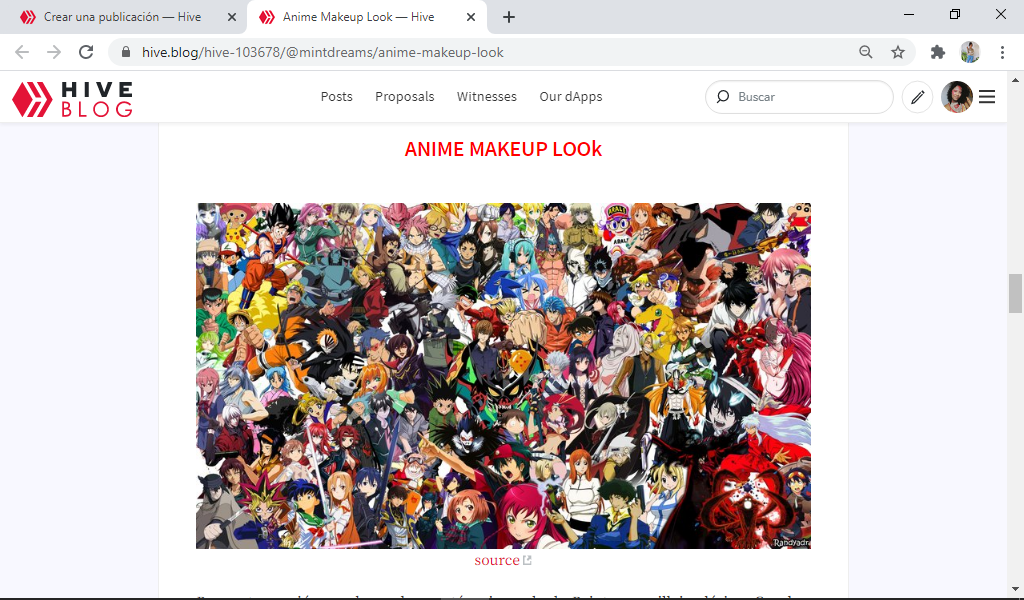Click the padlock site info icon
The height and width of the screenshot is (600, 1024).
pos(127,52)
